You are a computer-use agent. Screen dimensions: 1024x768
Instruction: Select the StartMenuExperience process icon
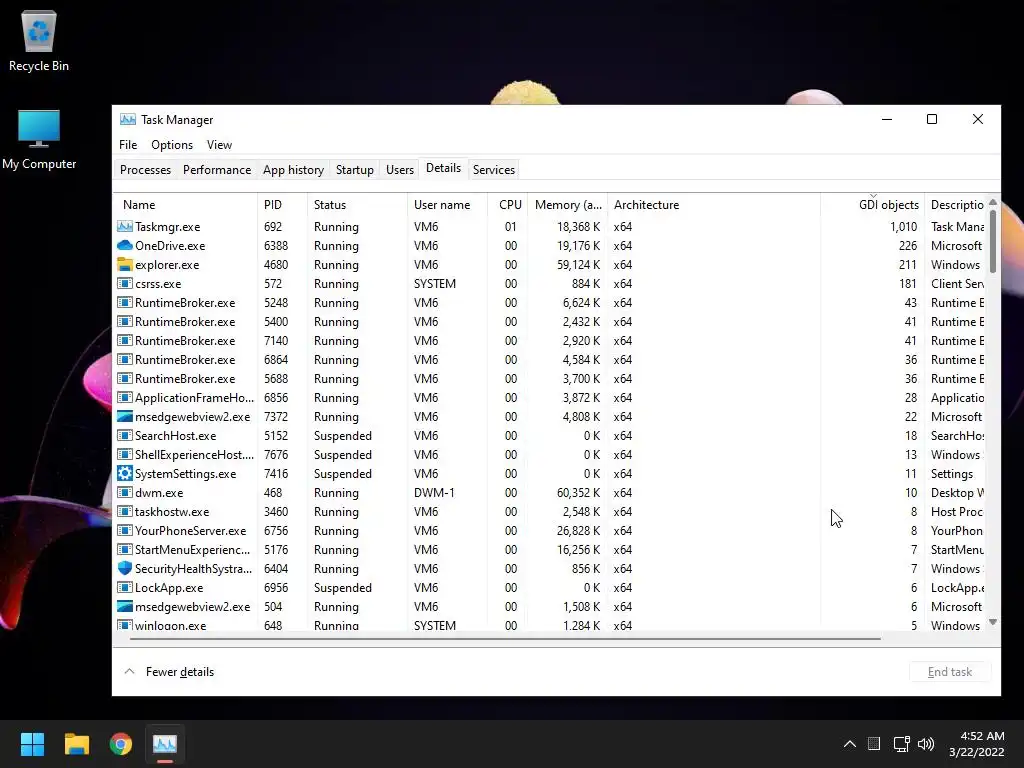coord(125,549)
